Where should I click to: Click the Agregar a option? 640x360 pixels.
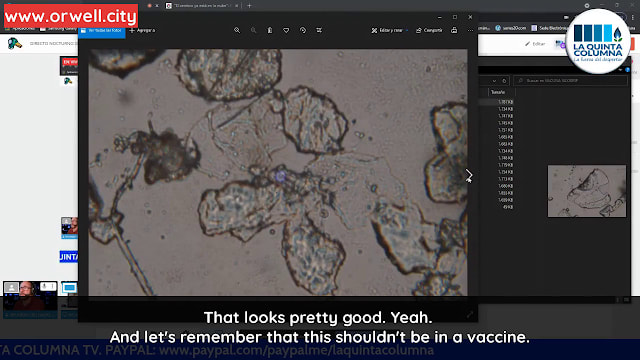(142, 30)
